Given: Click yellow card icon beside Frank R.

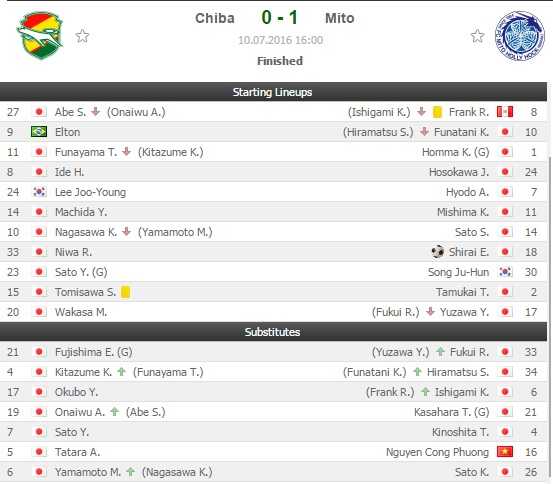Looking at the screenshot, I should (437, 112).
